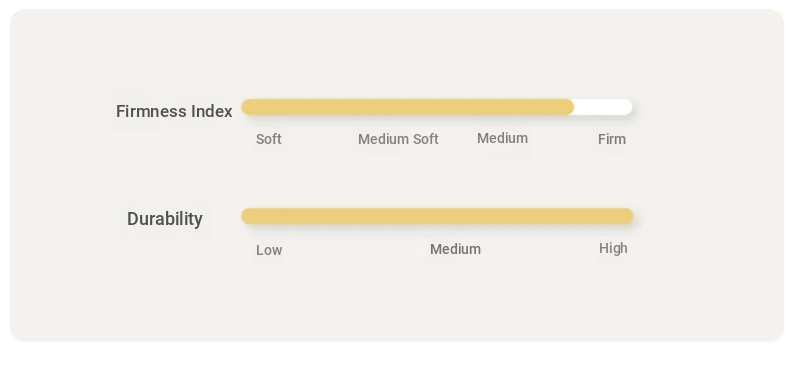Click the white unfilled end of Firmness bar

click(x=604, y=107)
